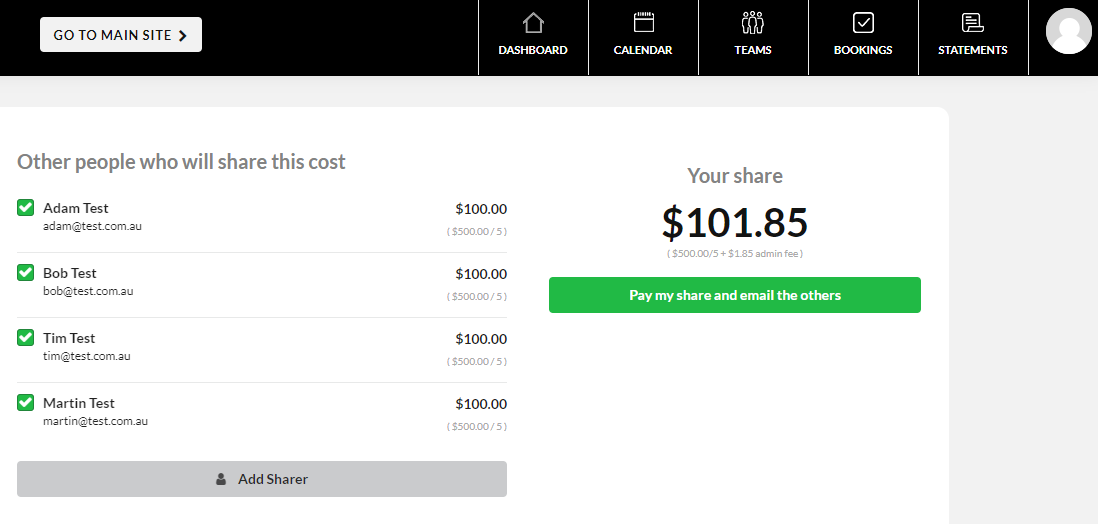
Task: Open the Dashboard house icon
Action: [533, 22]
